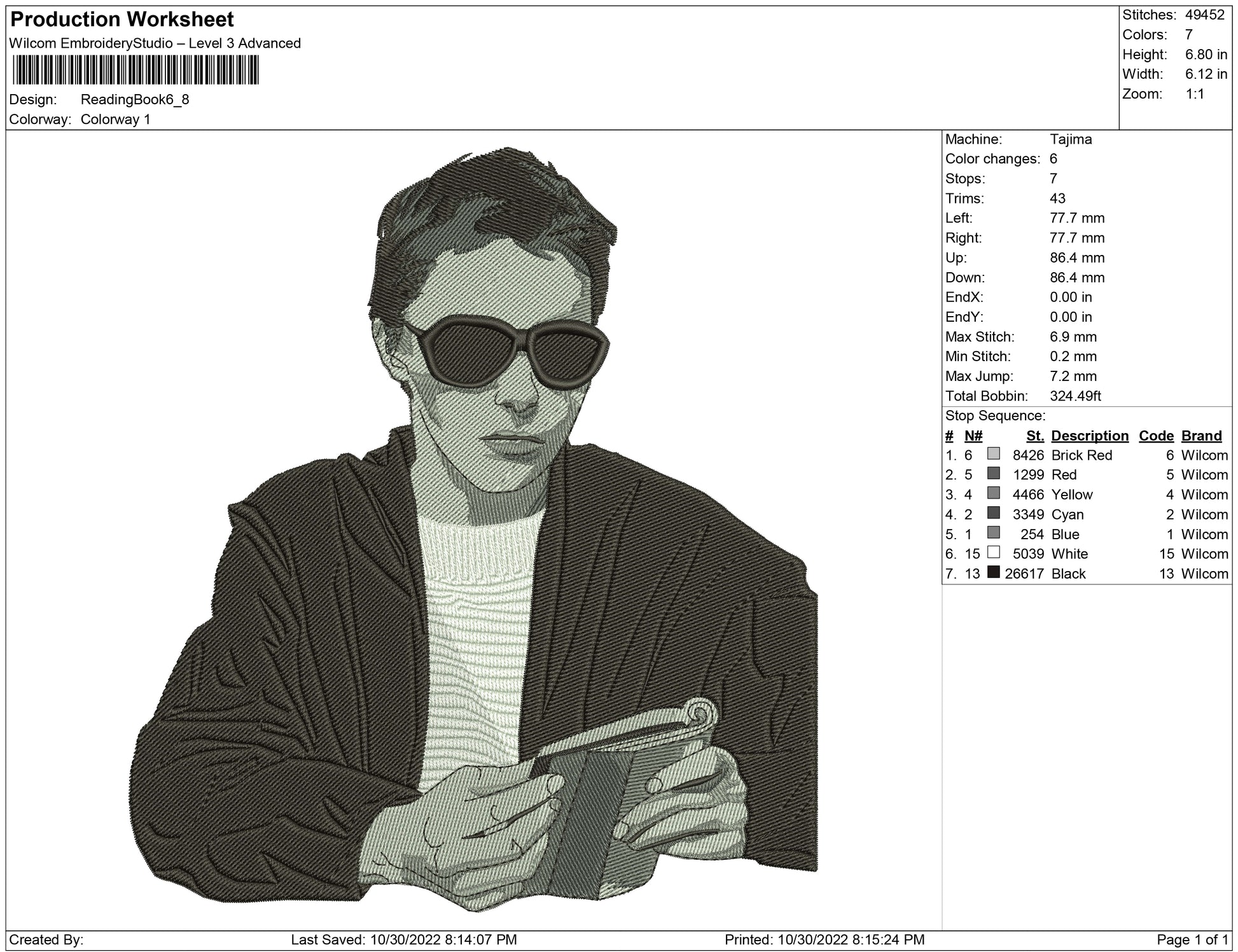
Task: Click the Production Worksheet title
Action: [122, 20]
